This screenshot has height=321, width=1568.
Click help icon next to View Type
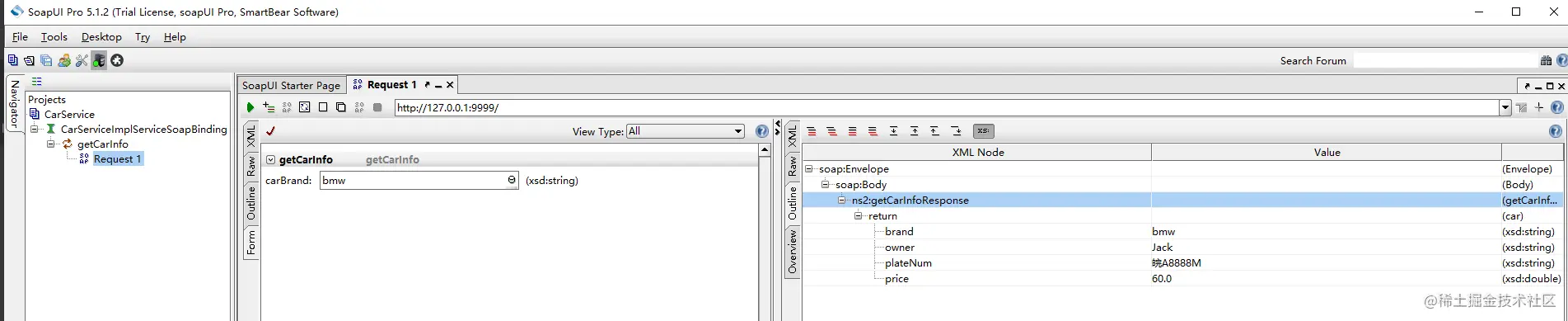(x=762, y=131)
